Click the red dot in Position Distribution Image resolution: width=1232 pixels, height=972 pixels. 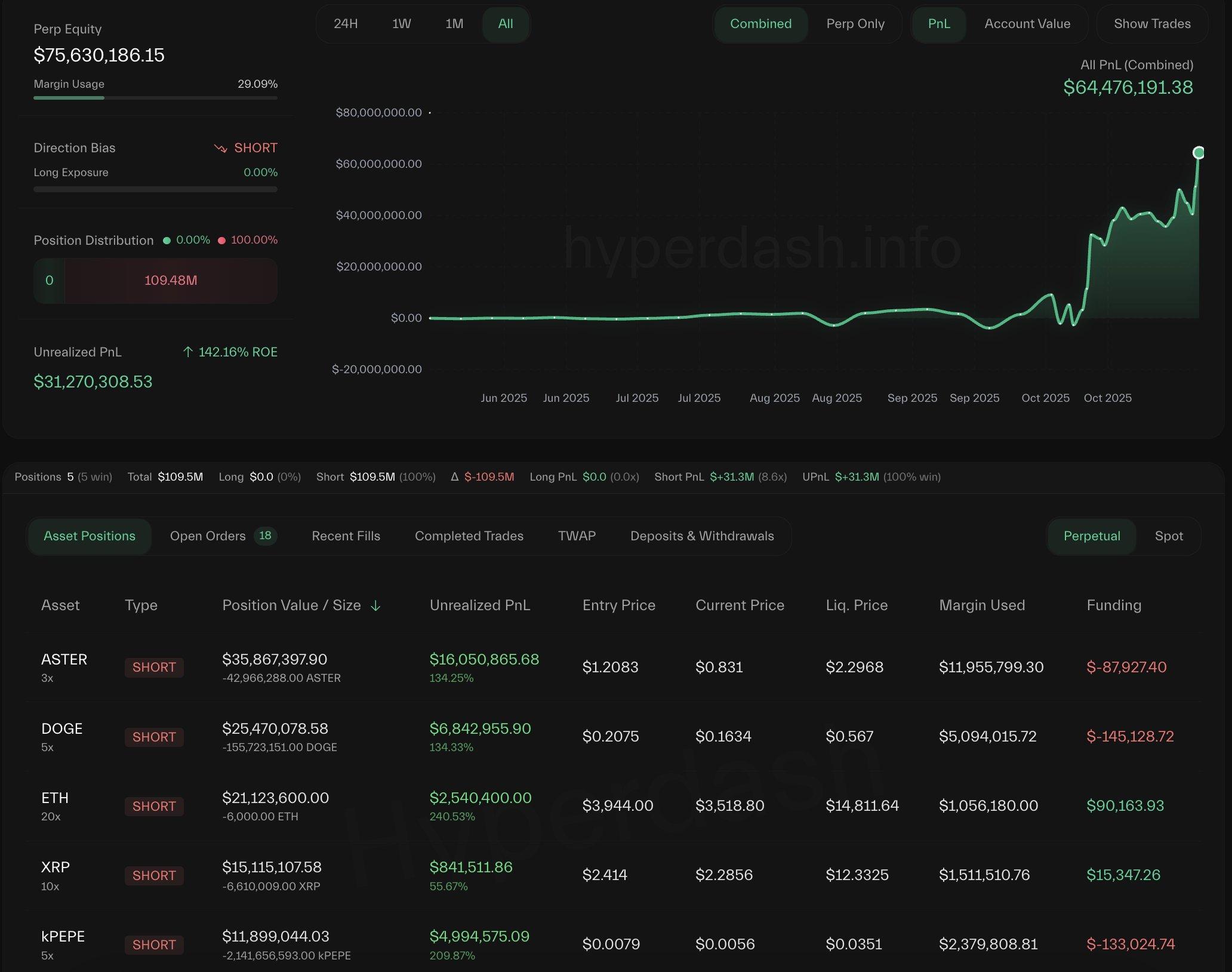point(221,241)
